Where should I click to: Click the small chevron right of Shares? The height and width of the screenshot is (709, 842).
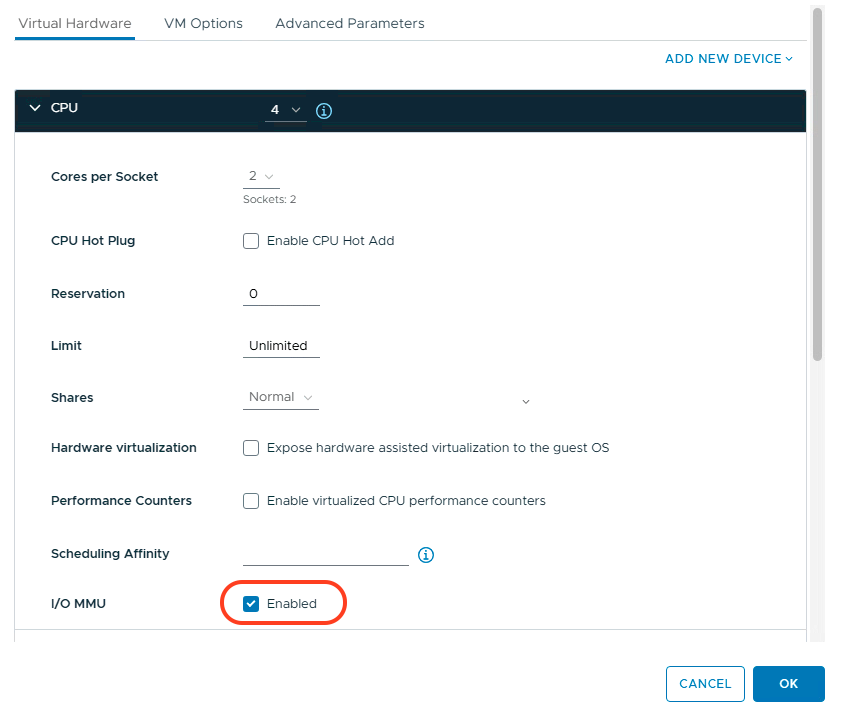tap(526, 402)
